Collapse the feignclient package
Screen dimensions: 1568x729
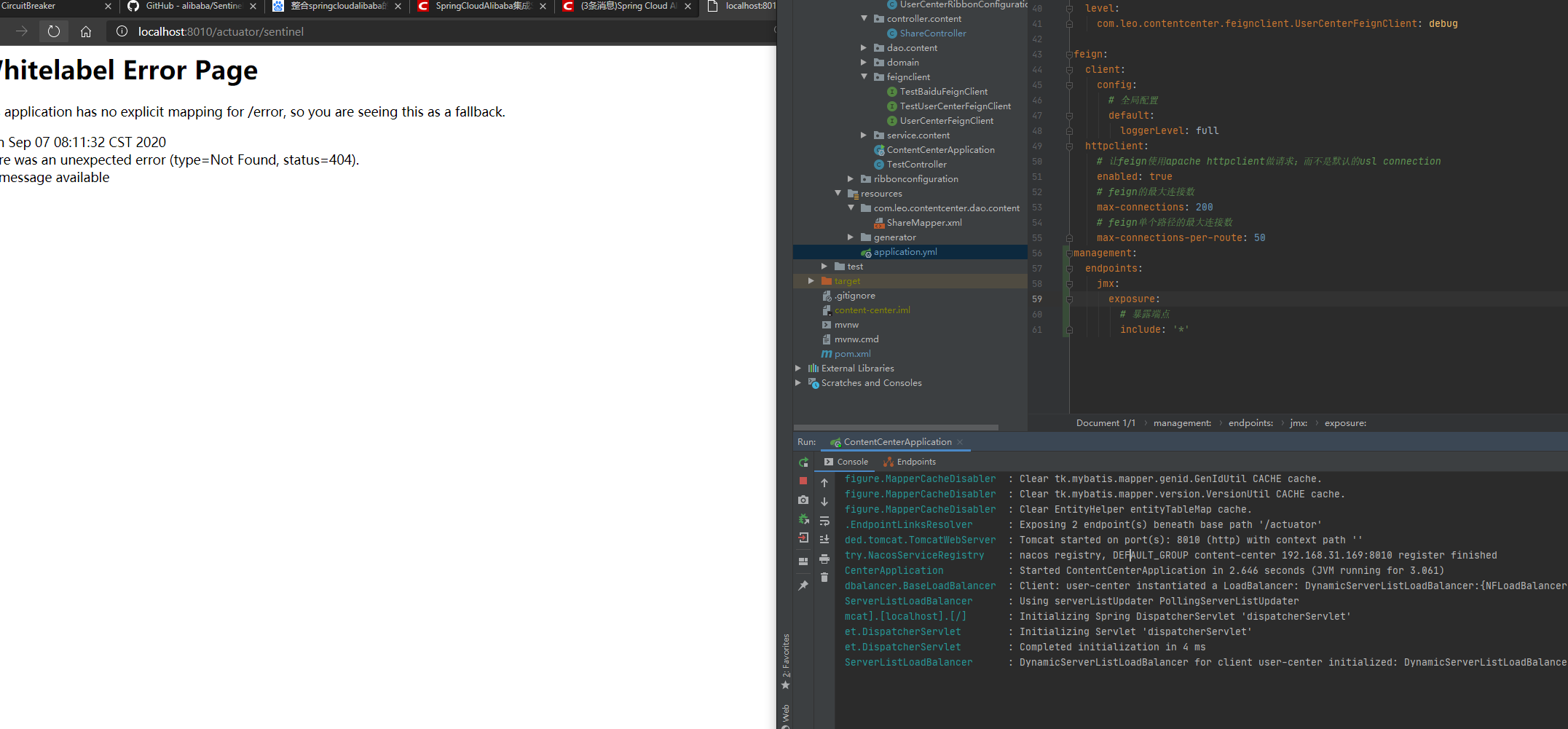click(x=864, y=76)
